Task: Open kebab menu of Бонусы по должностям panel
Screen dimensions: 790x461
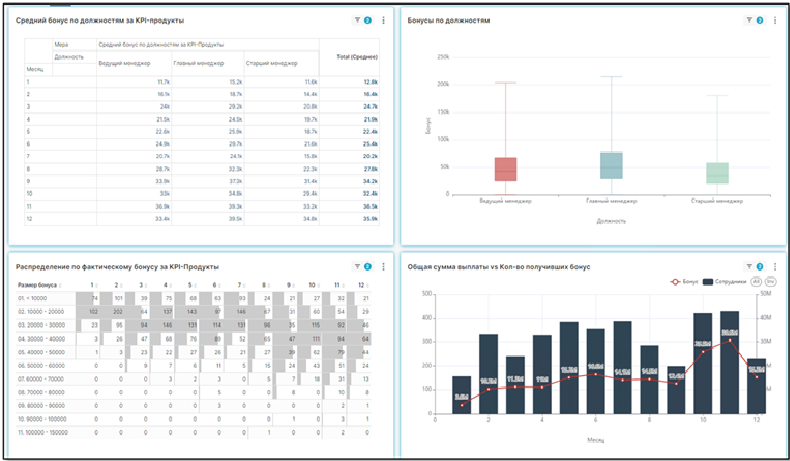Action: click(775, 20)
